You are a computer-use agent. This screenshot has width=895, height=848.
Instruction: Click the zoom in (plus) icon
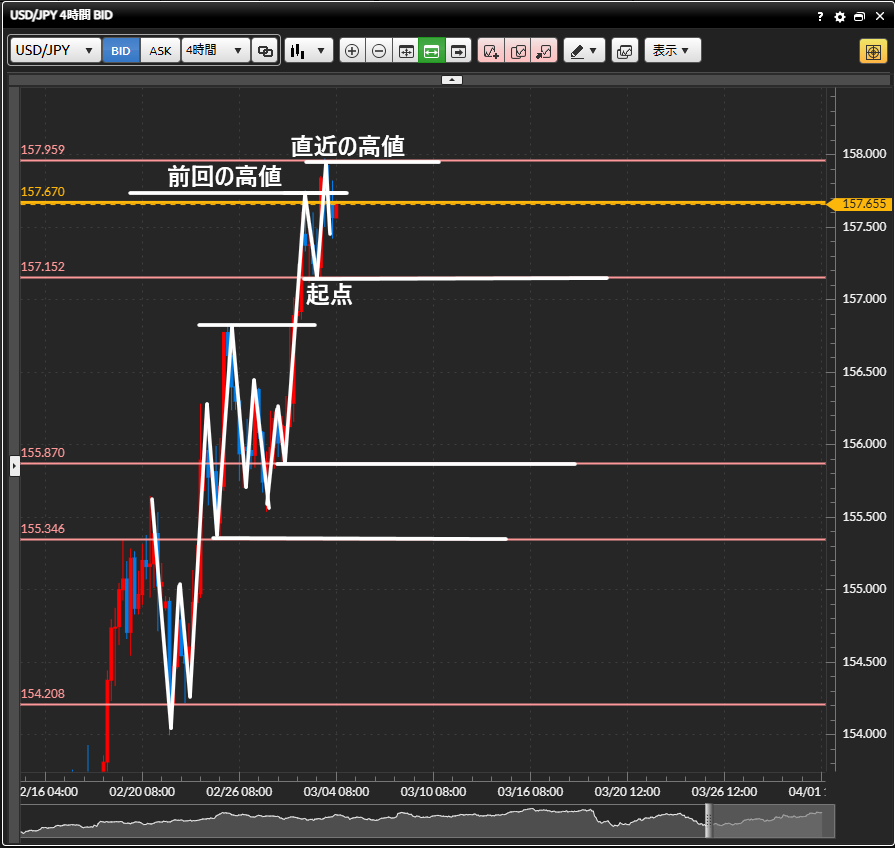(352, 51)
